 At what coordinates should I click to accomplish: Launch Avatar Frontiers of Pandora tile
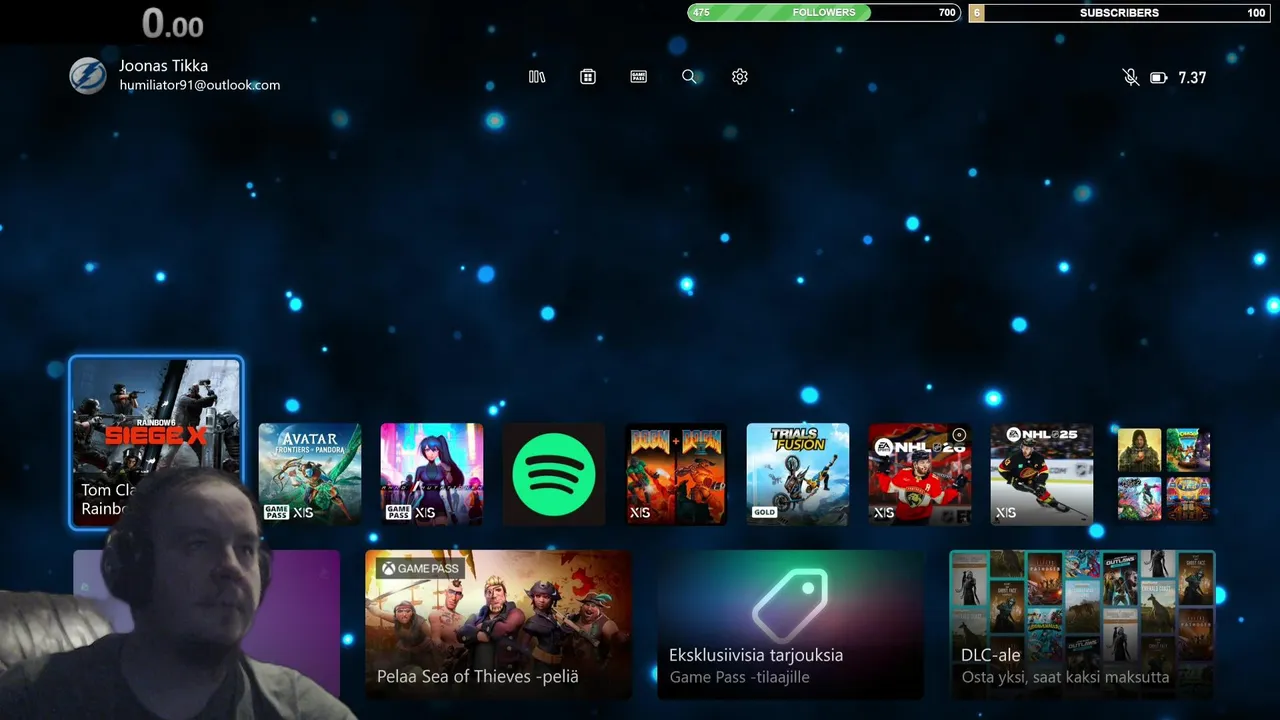tap(310, 474)
